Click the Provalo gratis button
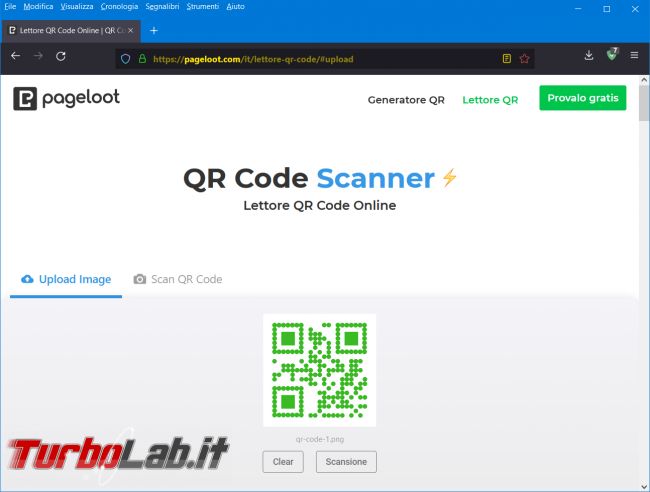Image resolution: width=650 pixels, height=492 pixels. pyautogui.click(x=582, y=98)
